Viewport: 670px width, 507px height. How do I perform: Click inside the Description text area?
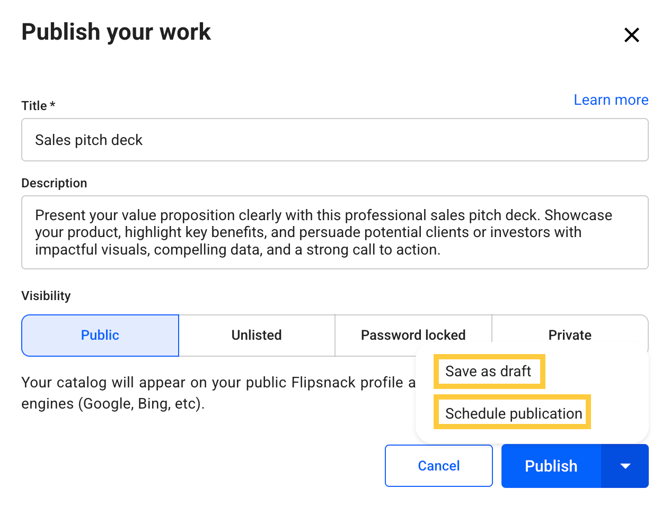coord(335,232)
